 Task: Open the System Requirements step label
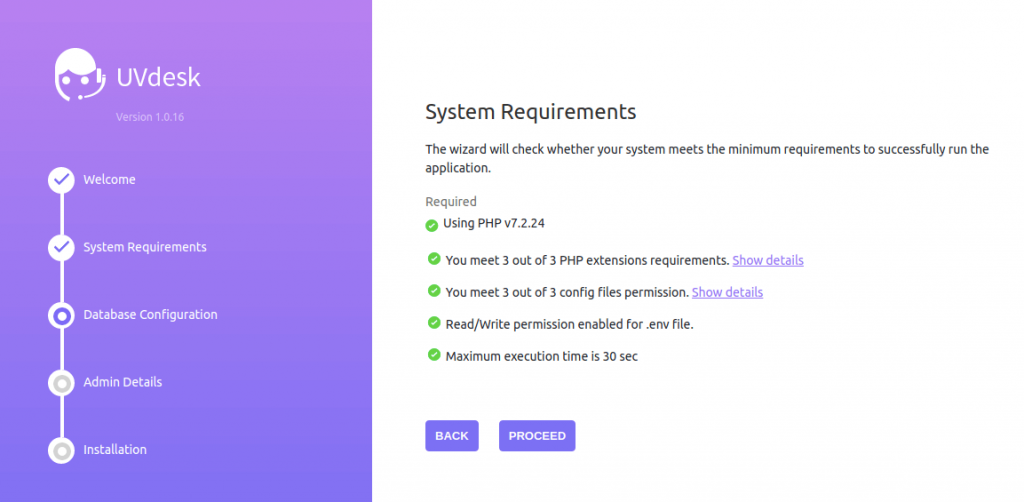pyautogui.click(x=145, y=247)
